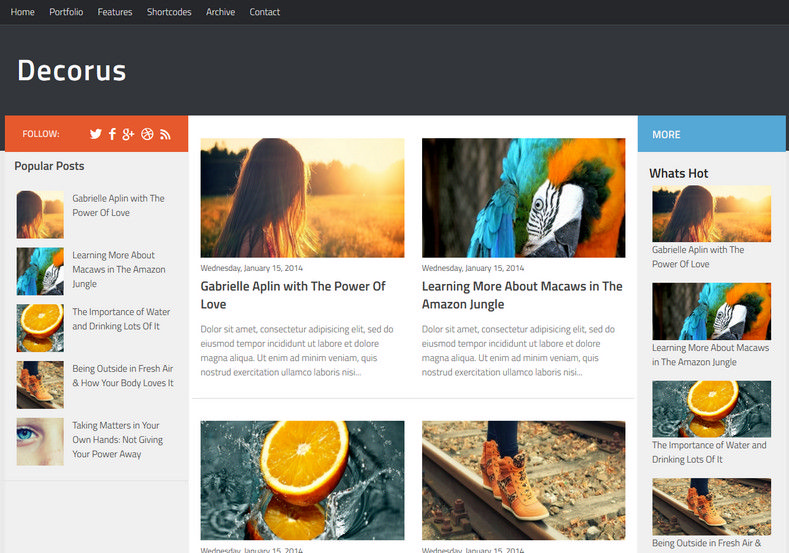Open the Contact menu item

click(x=265, y=12)
